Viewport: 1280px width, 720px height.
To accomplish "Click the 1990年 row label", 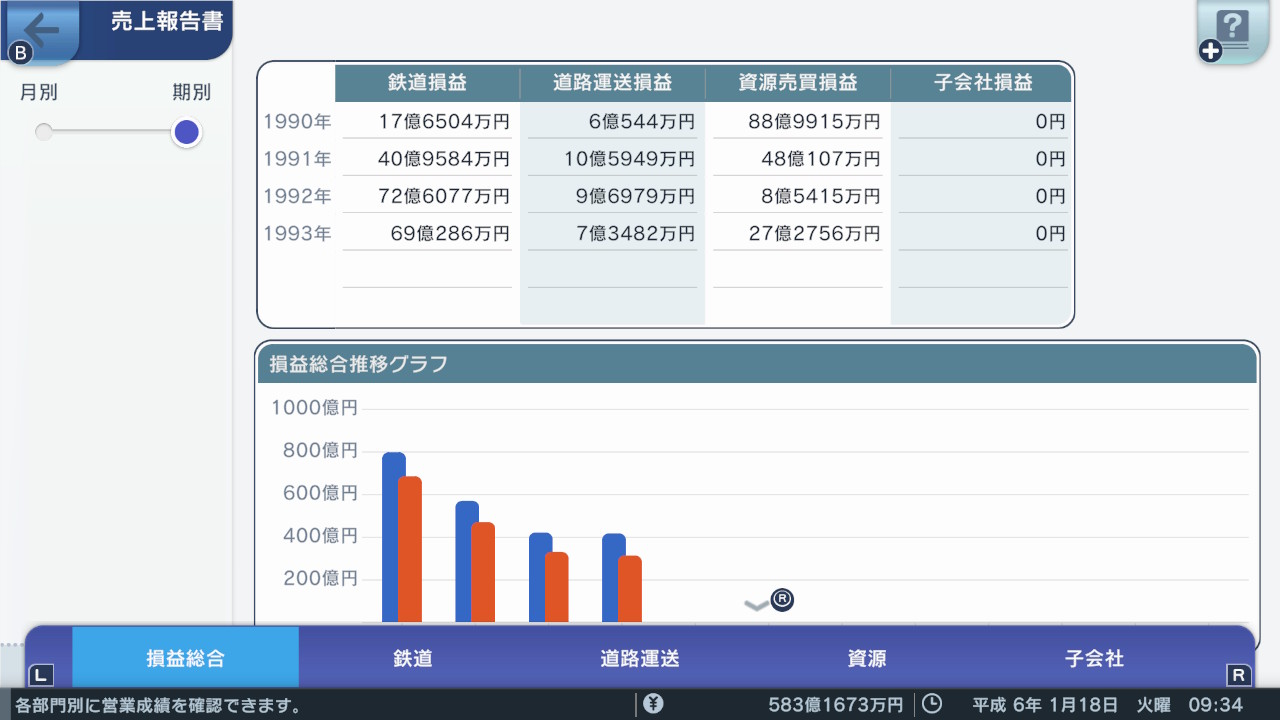I will 297,122.
